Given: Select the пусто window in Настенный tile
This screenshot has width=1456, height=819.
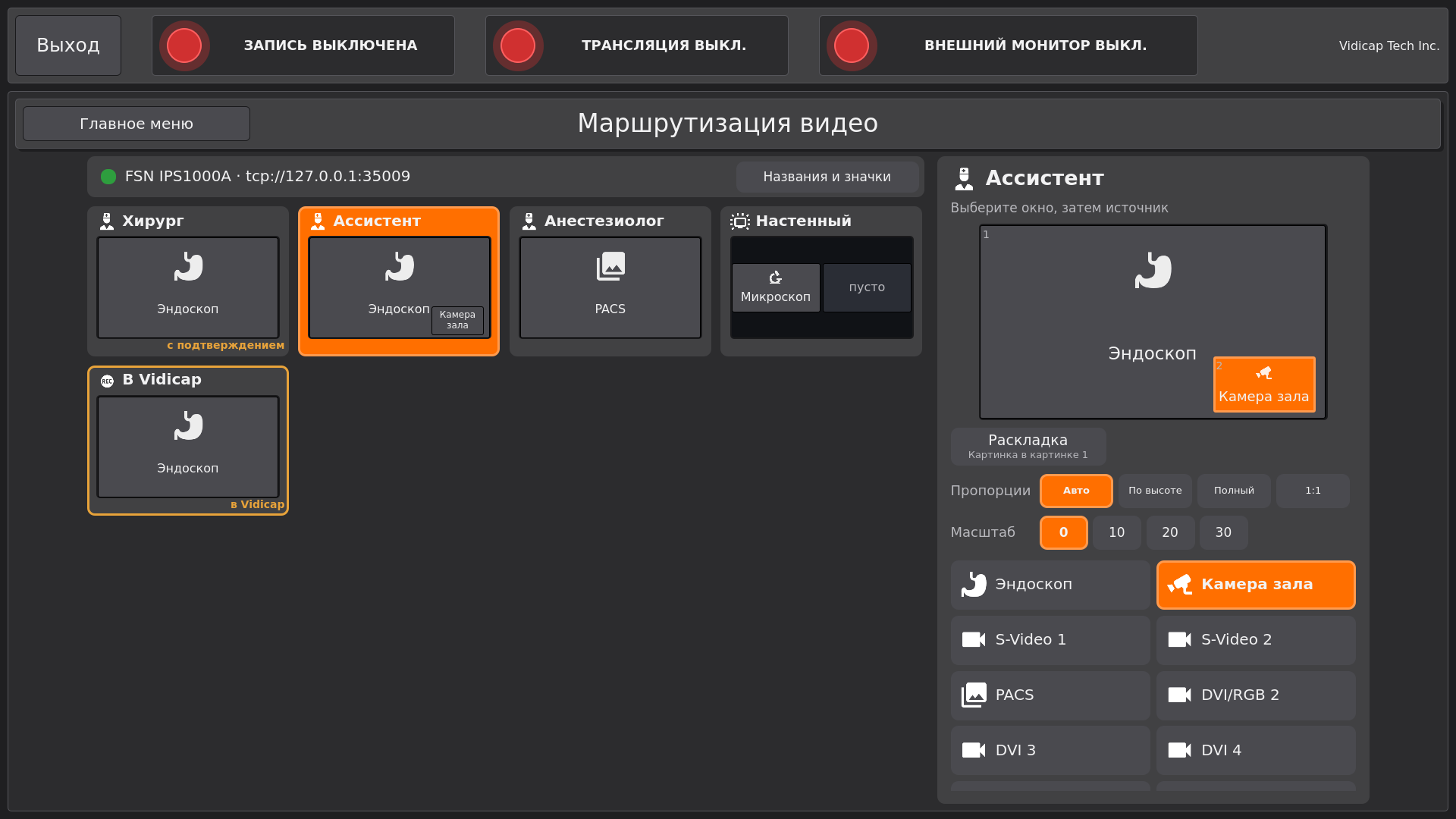Looking at the screenshot, I should [x=867, y=287].
